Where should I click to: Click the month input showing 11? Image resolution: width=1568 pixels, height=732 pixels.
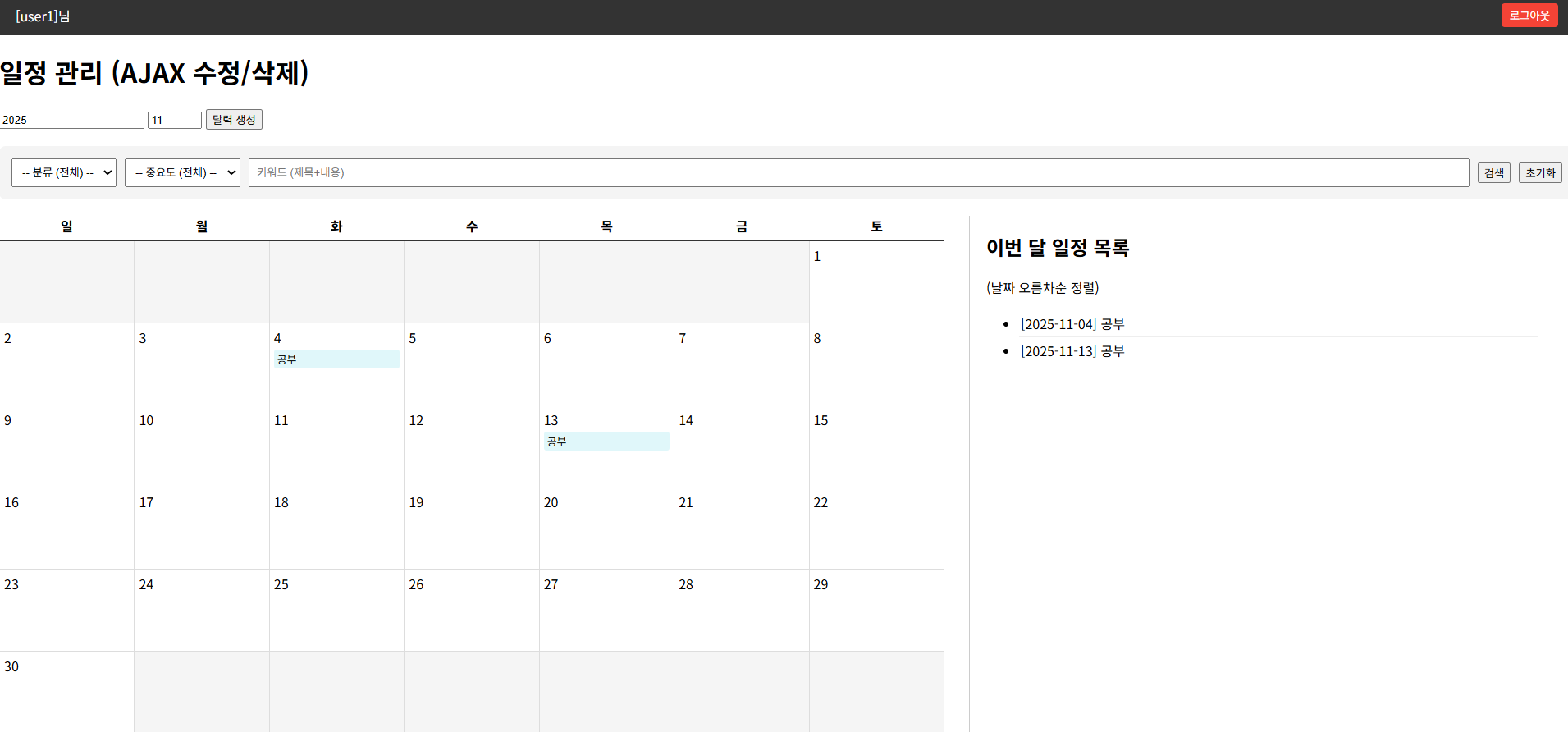click(174, 121)
